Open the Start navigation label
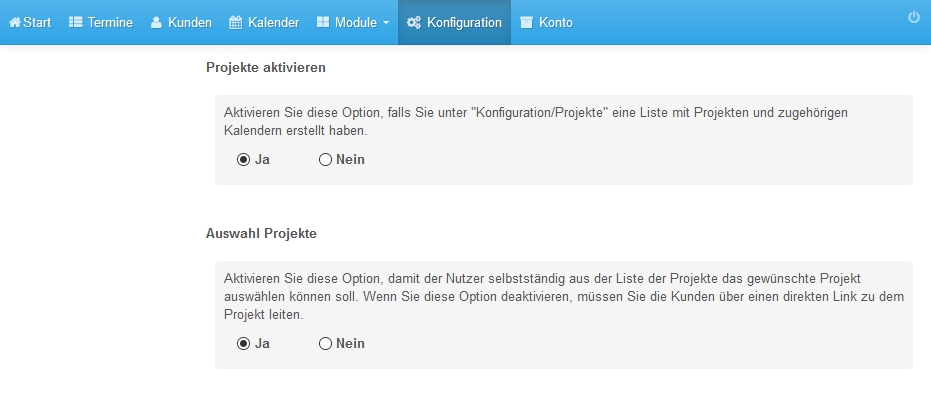 click(37, 23)
